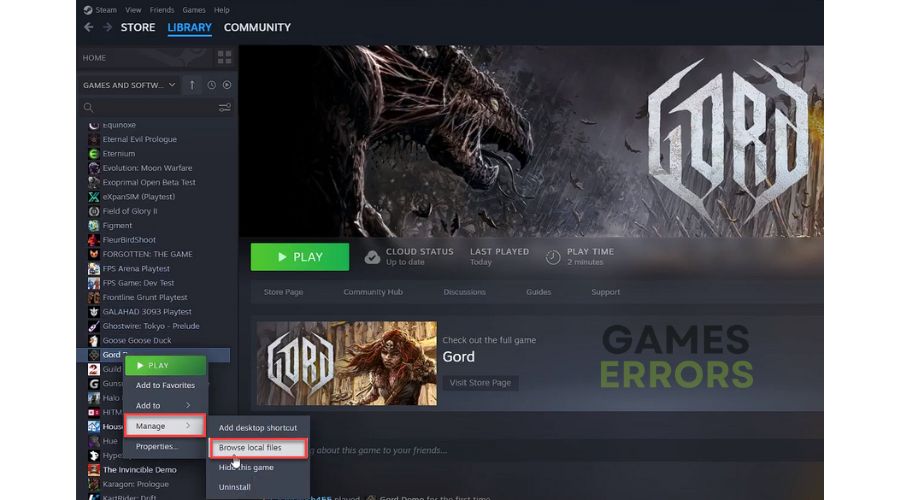Click the back navigation arrow
Screen dimensions: 900x500
point(88,27)
